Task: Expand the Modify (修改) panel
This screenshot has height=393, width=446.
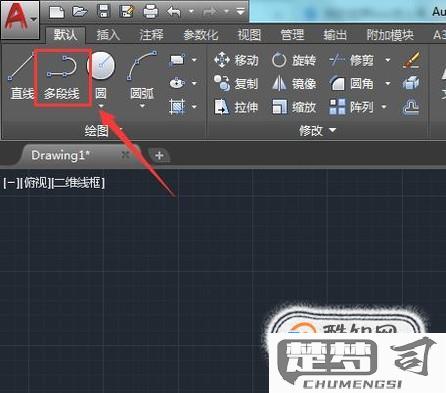Action: 317,131
